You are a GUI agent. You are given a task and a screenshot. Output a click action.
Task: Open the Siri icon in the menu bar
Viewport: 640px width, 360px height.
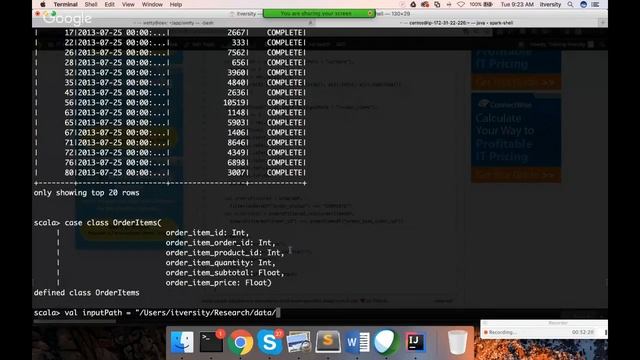pos(583,4)
